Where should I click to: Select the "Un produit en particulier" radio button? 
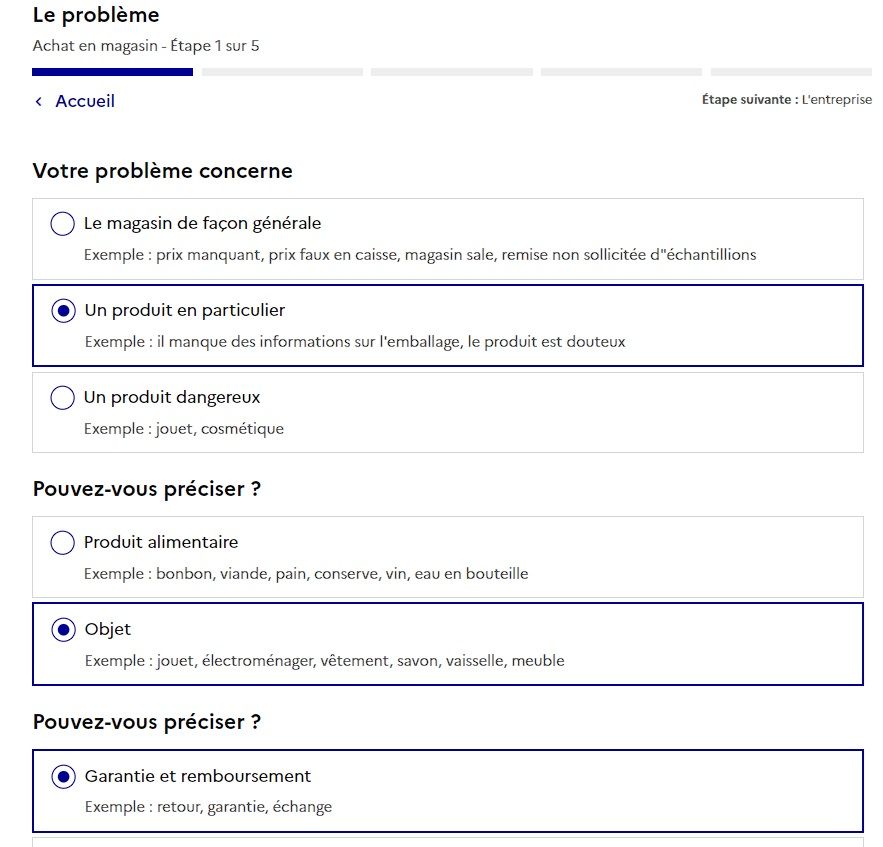pos(62,311)
